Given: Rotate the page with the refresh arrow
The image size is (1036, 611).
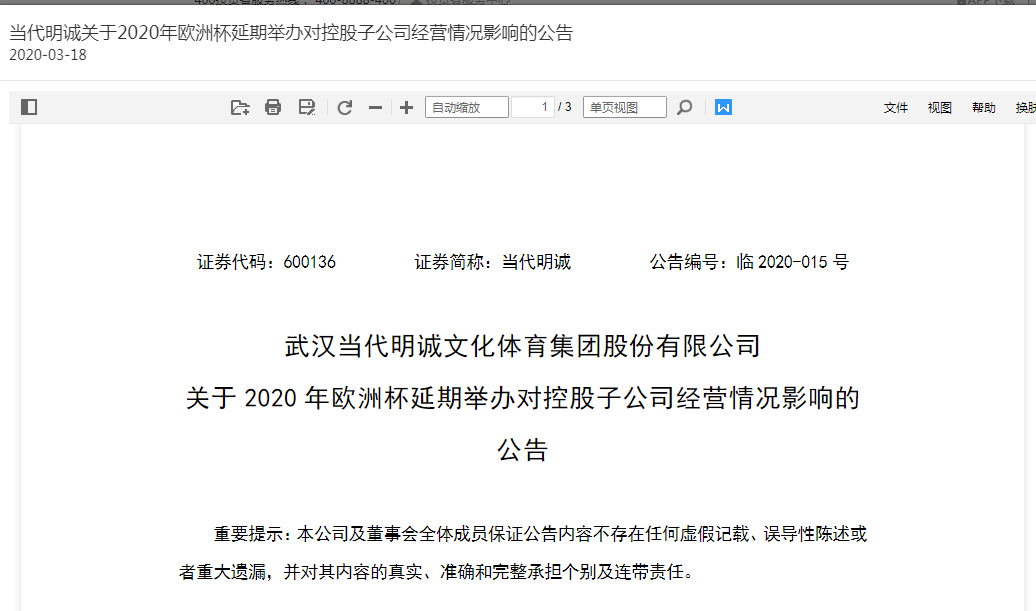Looking at the screenshot, I should coord(344,107).
